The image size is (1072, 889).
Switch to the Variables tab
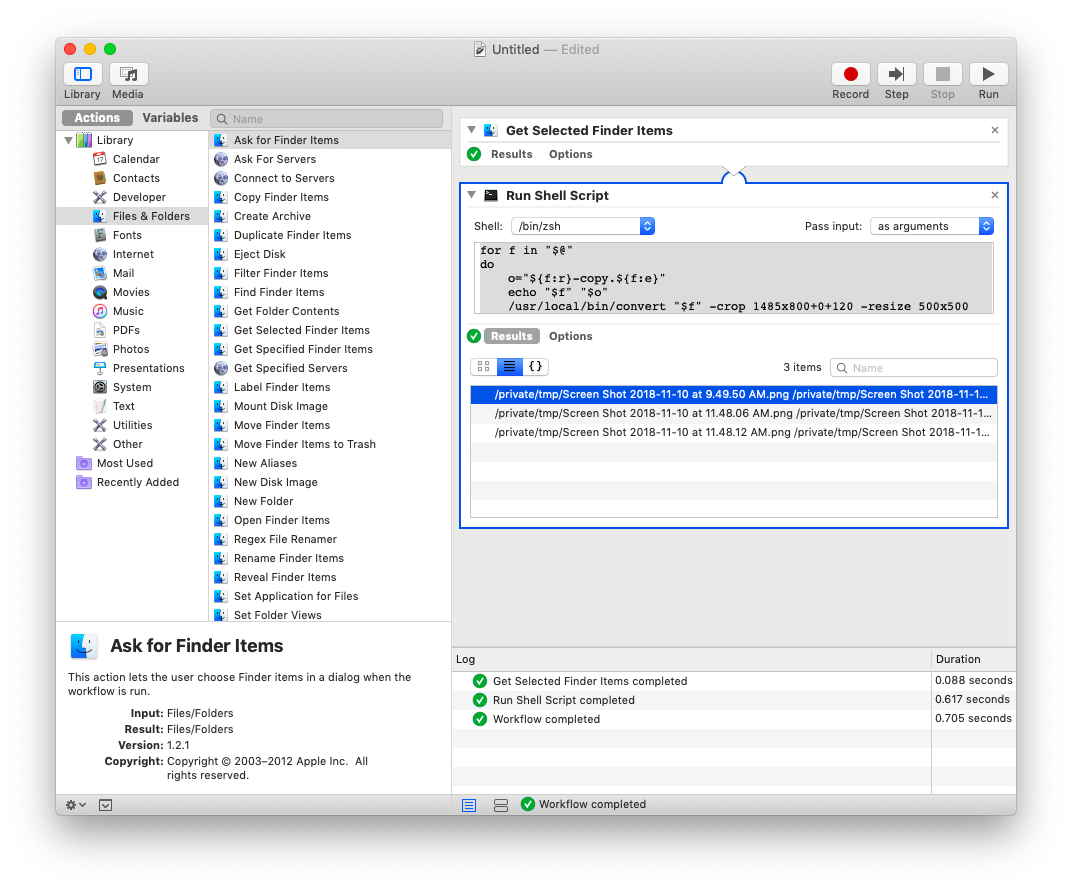tap(170, 118)
